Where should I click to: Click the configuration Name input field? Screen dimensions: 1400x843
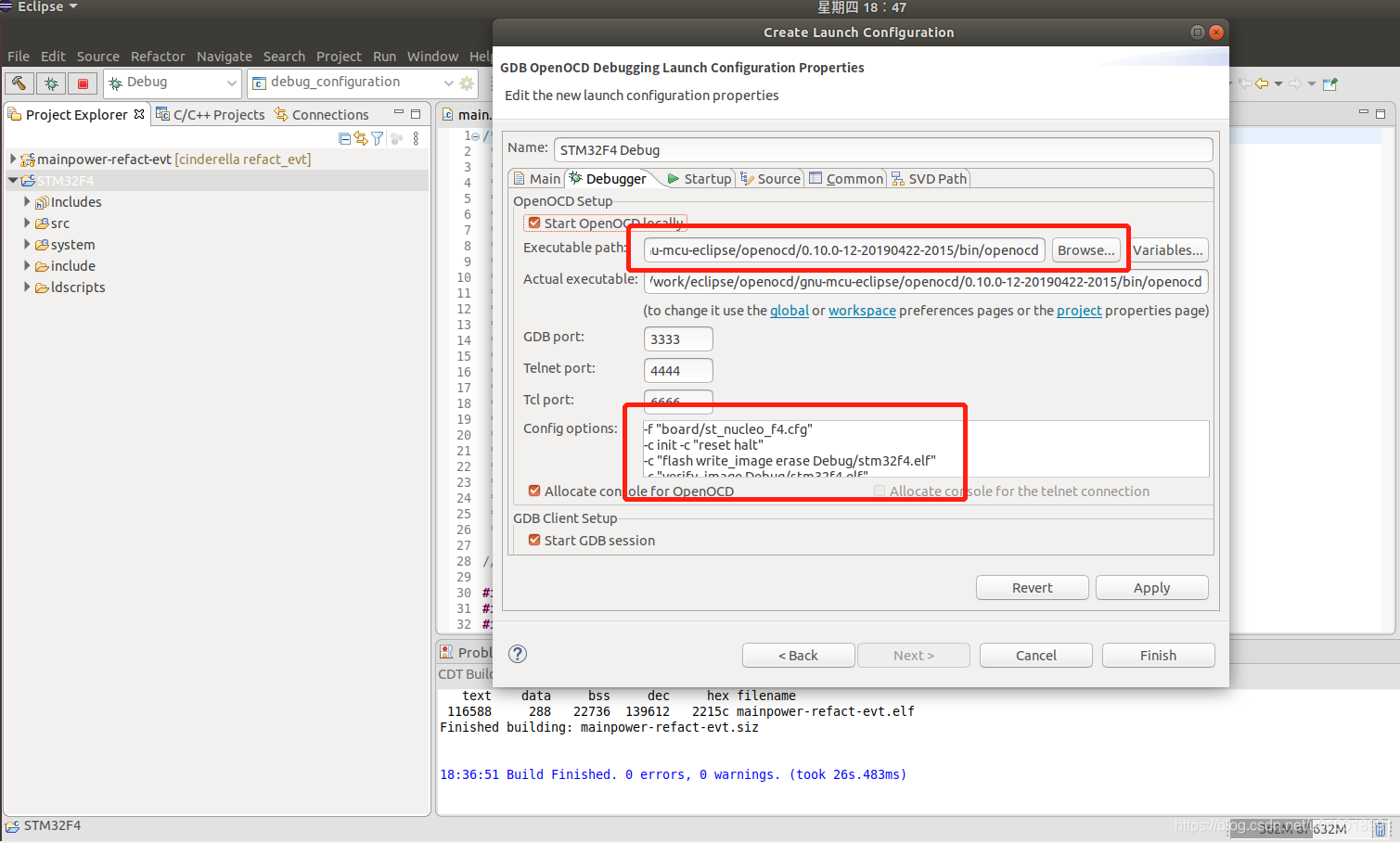(883, 149)
